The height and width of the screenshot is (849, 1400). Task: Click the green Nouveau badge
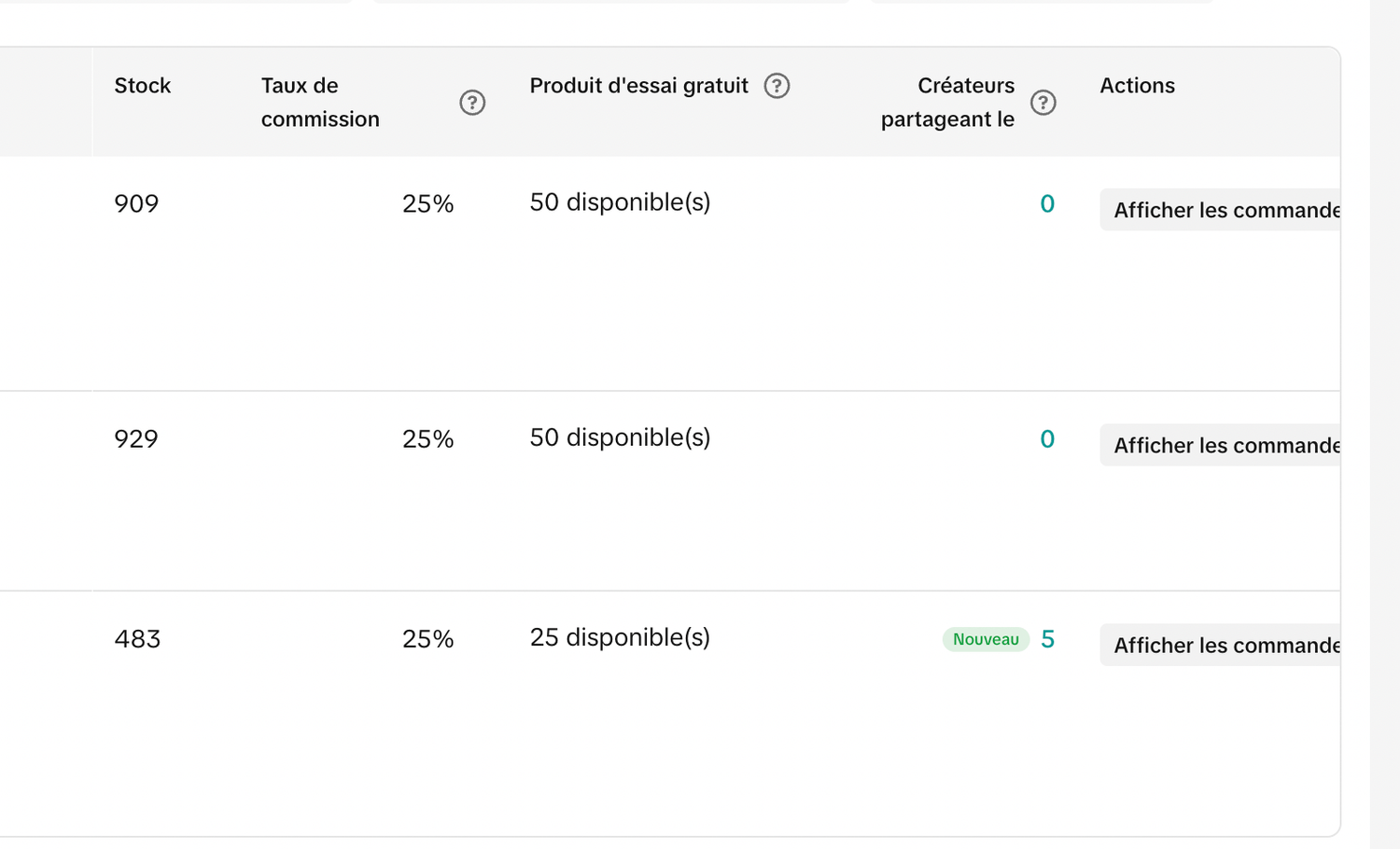coord(986,639)
